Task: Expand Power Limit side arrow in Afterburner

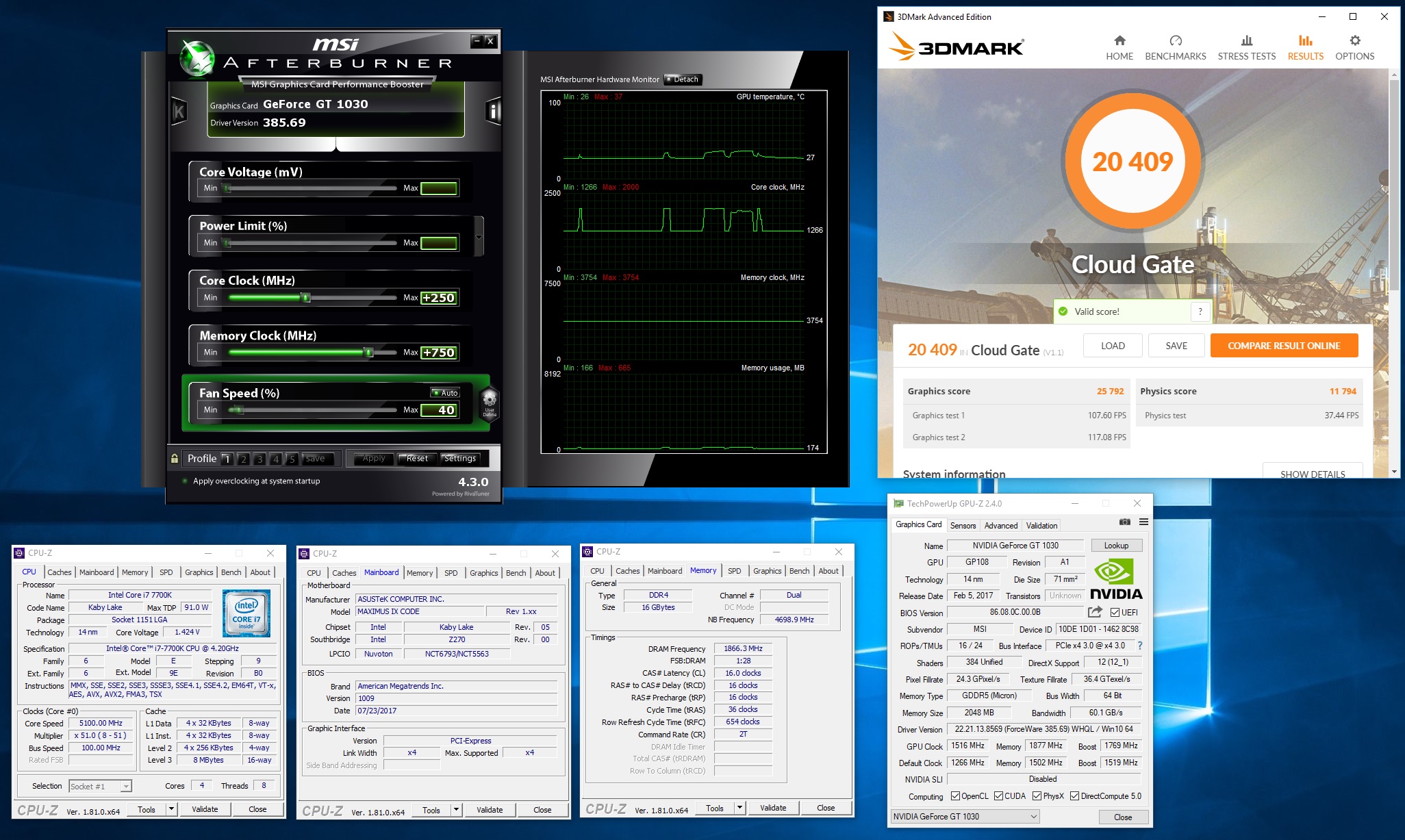Action: tap(479, 237)
